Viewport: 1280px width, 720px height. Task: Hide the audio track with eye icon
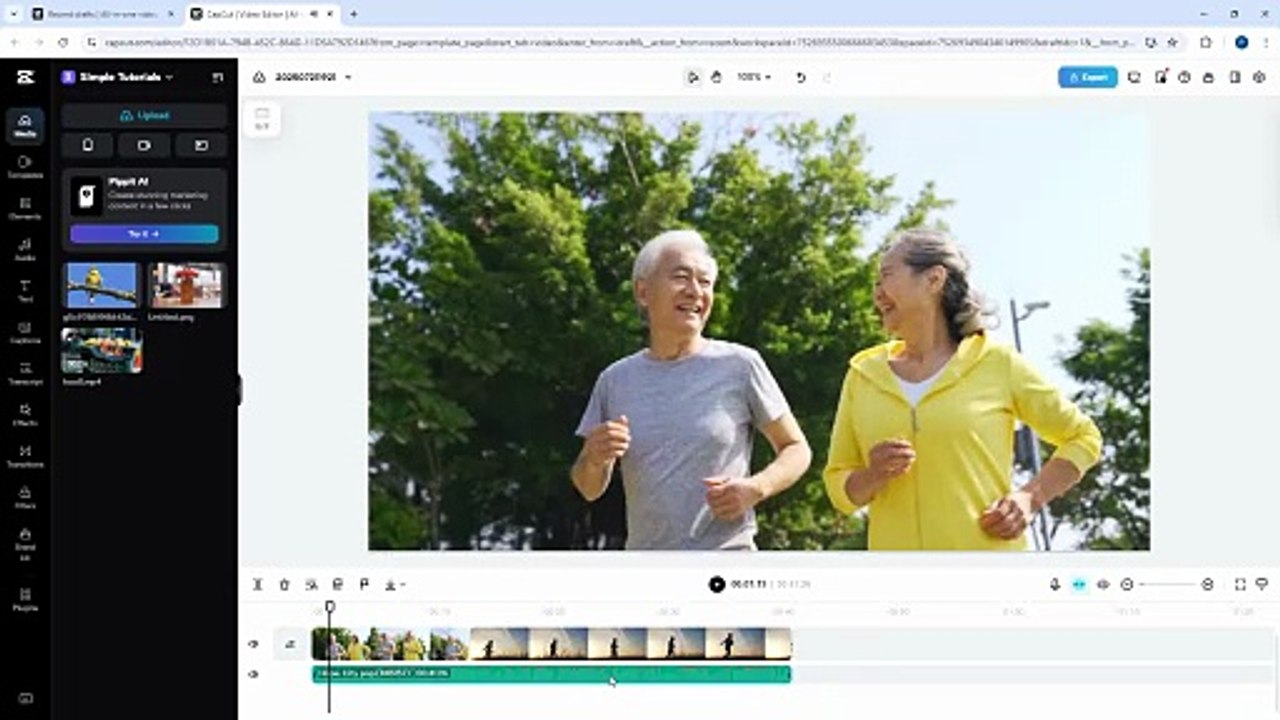tap(253, 674)
